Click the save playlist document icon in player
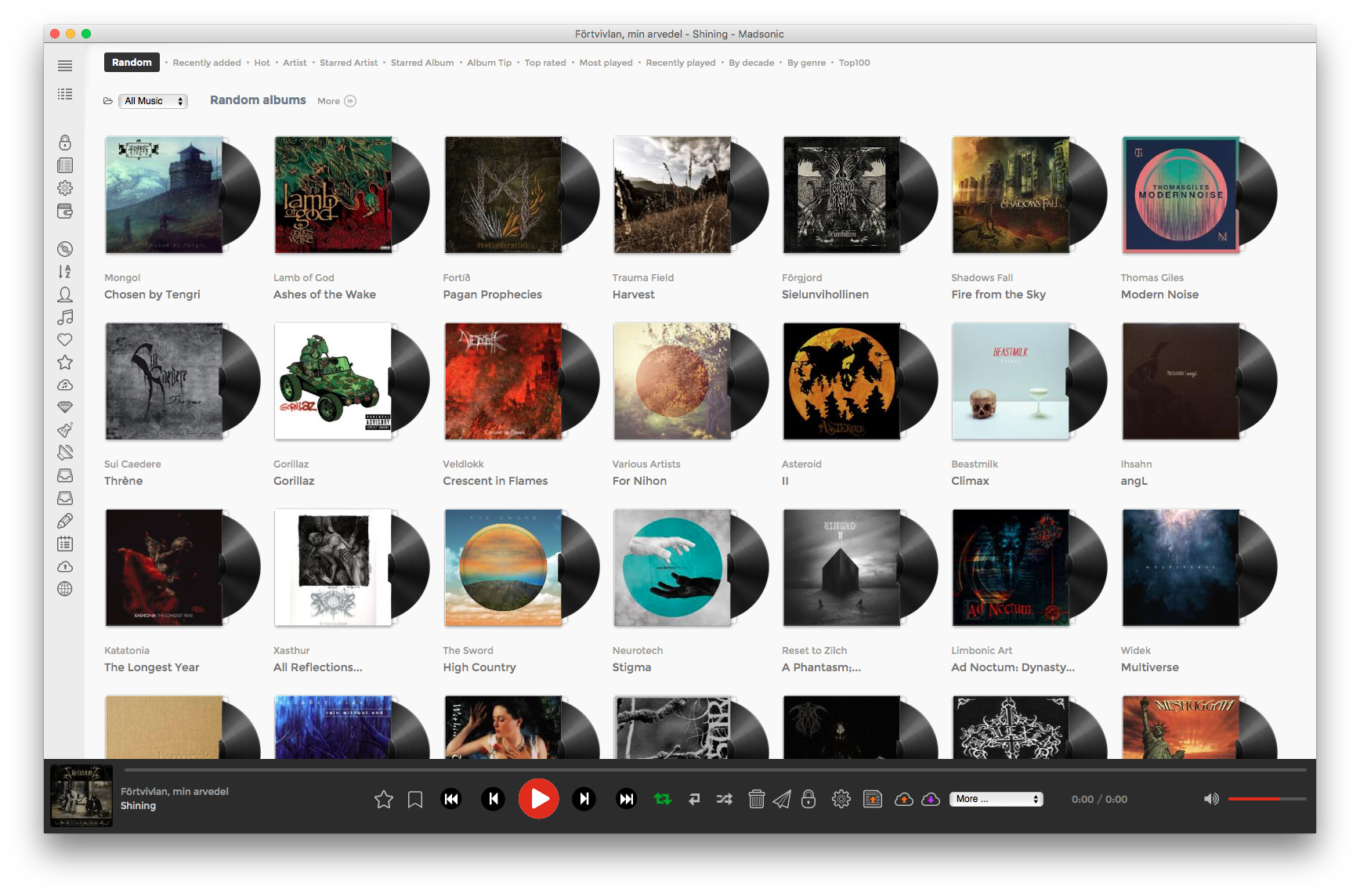Screen dimensions: 1360x896 click(x=872, y=799)
